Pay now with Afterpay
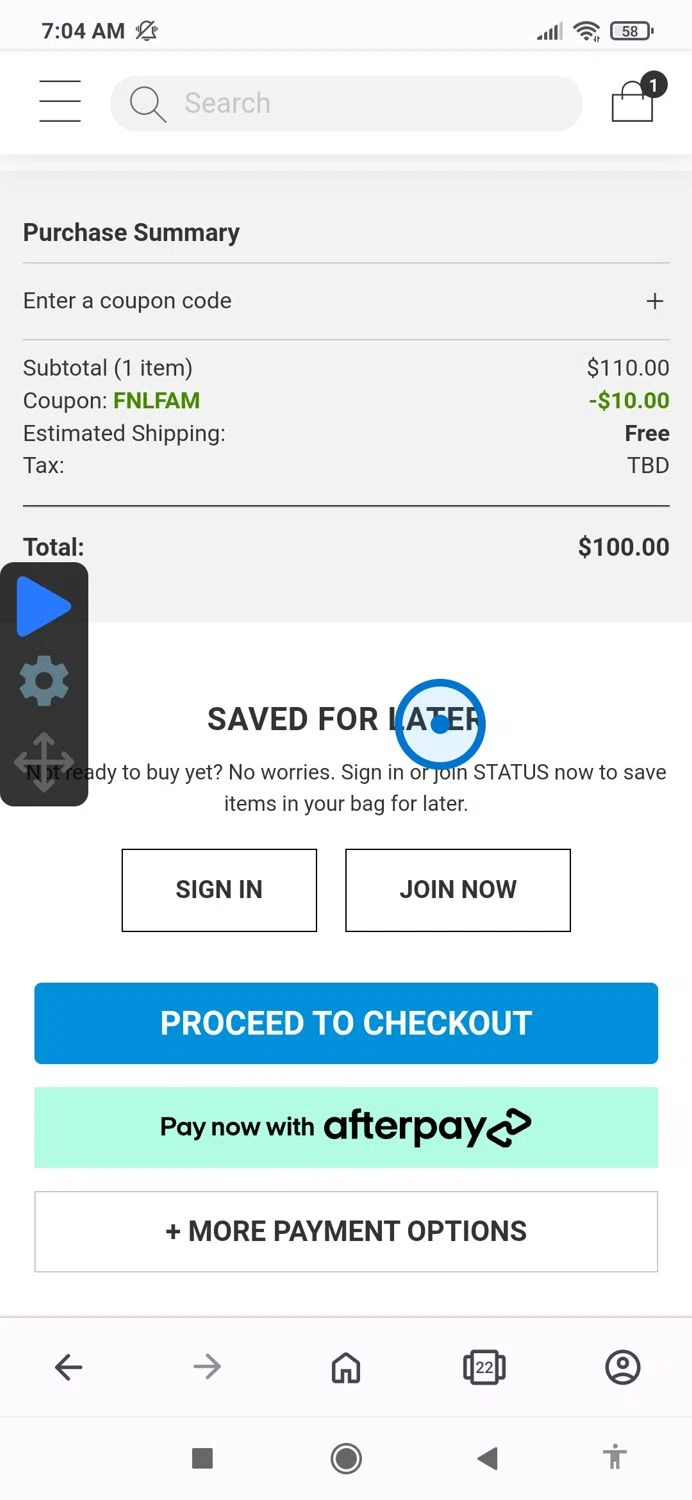The height and width of the screenshot is (1500, 692). [x=346, y=1127]
